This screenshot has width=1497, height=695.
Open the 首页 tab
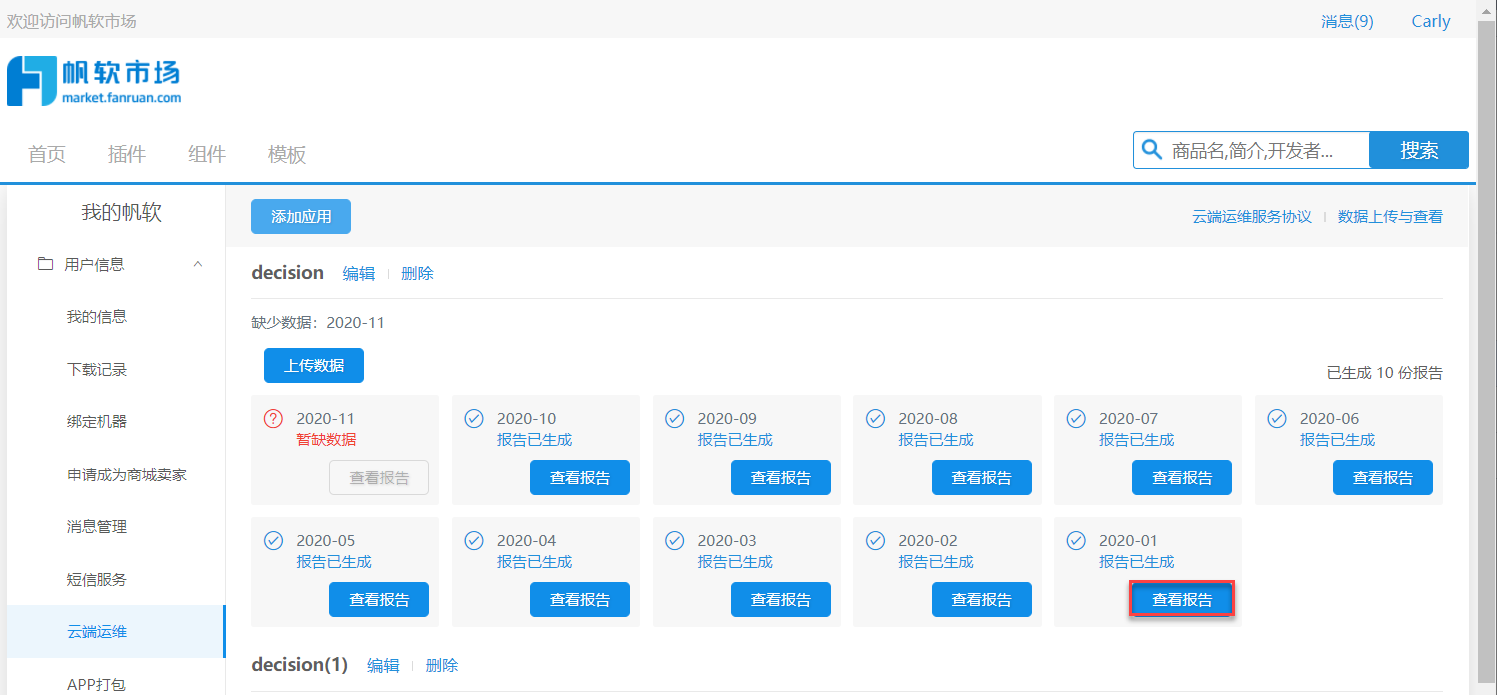pyautogui.click(x=47, y=154)
